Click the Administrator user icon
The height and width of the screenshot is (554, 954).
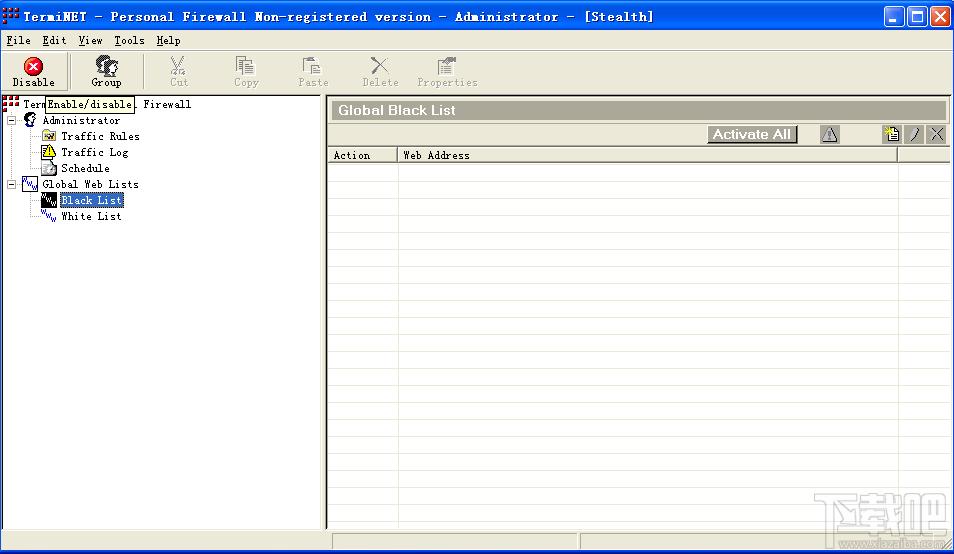30,120
